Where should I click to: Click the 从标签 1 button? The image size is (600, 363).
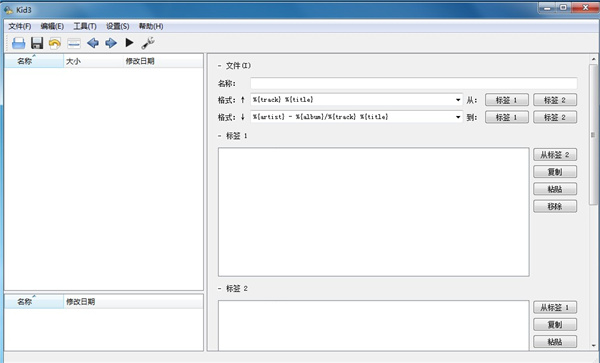pyautogui.click(x=555, y=307)
